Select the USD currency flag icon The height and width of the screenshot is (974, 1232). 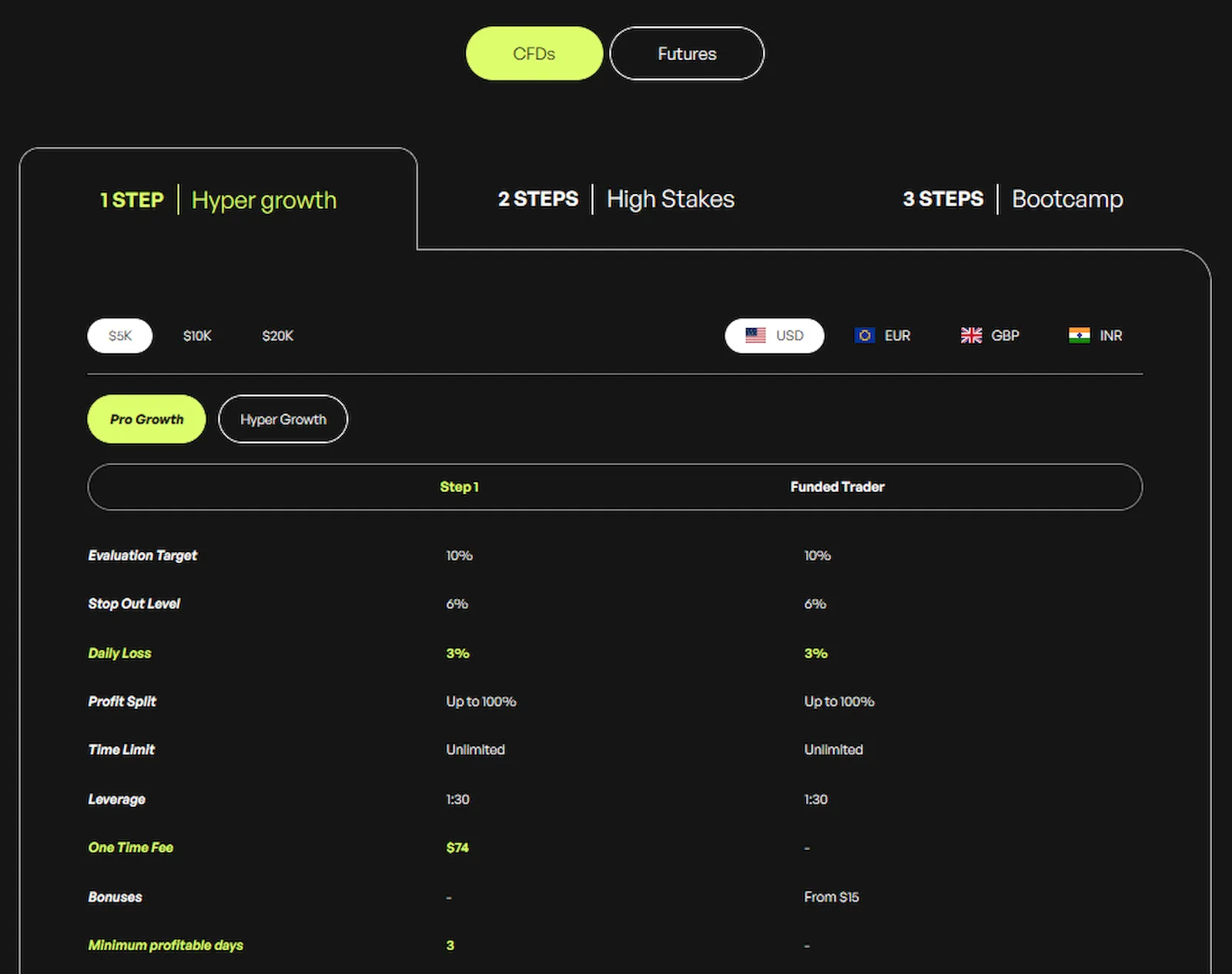pos(756,335)
